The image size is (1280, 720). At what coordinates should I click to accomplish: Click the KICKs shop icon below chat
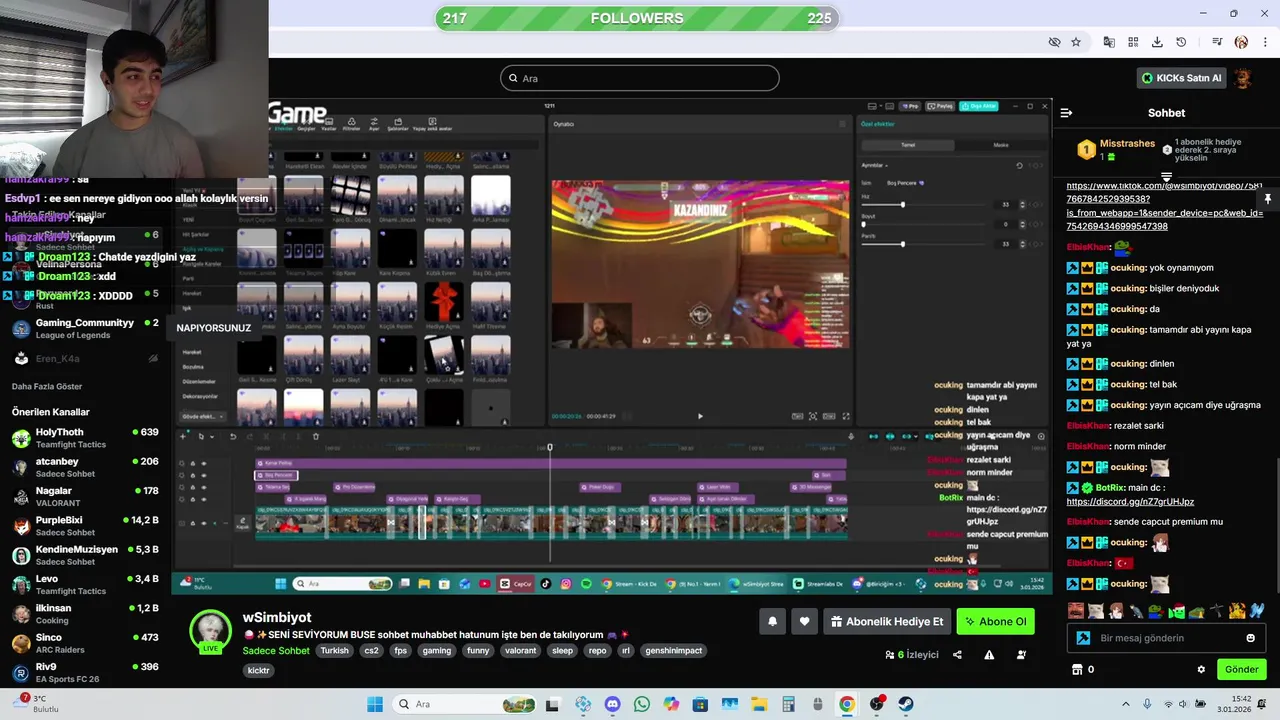point(1077,669)
